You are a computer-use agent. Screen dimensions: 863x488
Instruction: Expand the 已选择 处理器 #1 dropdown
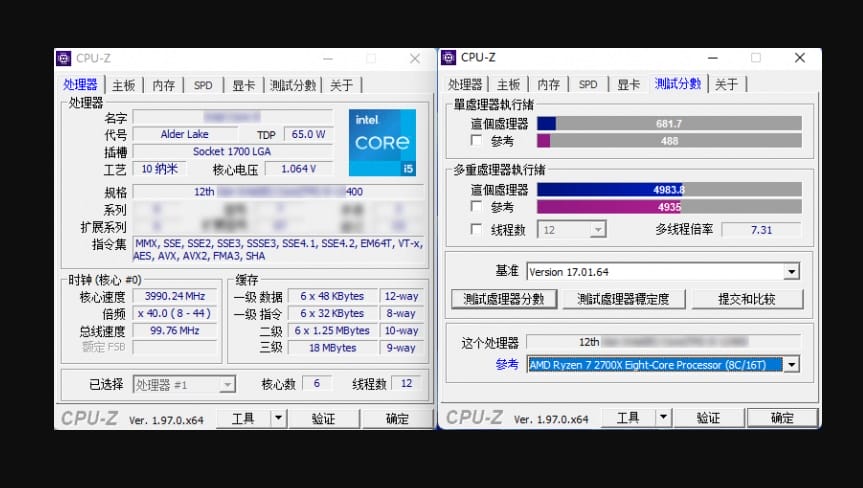[x=227, y=385]
